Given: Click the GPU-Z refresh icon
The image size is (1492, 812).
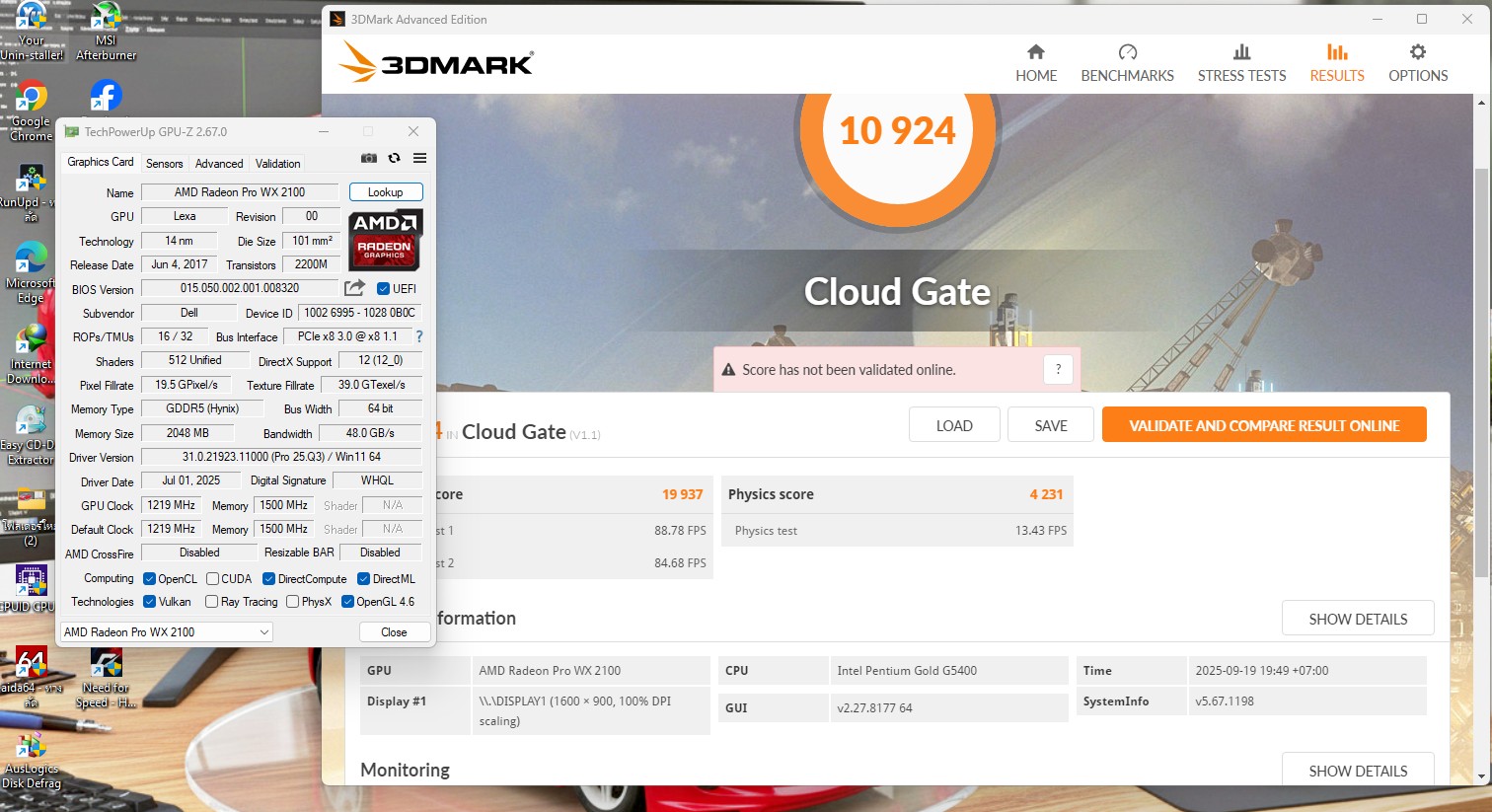Looking at the screenshot, I should 394,158.
